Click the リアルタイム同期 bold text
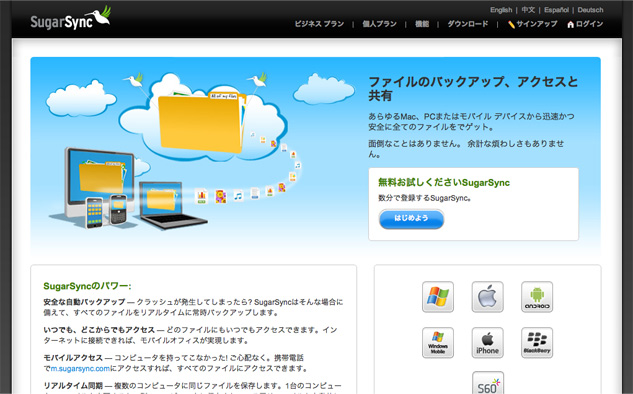 pos(73,386)
